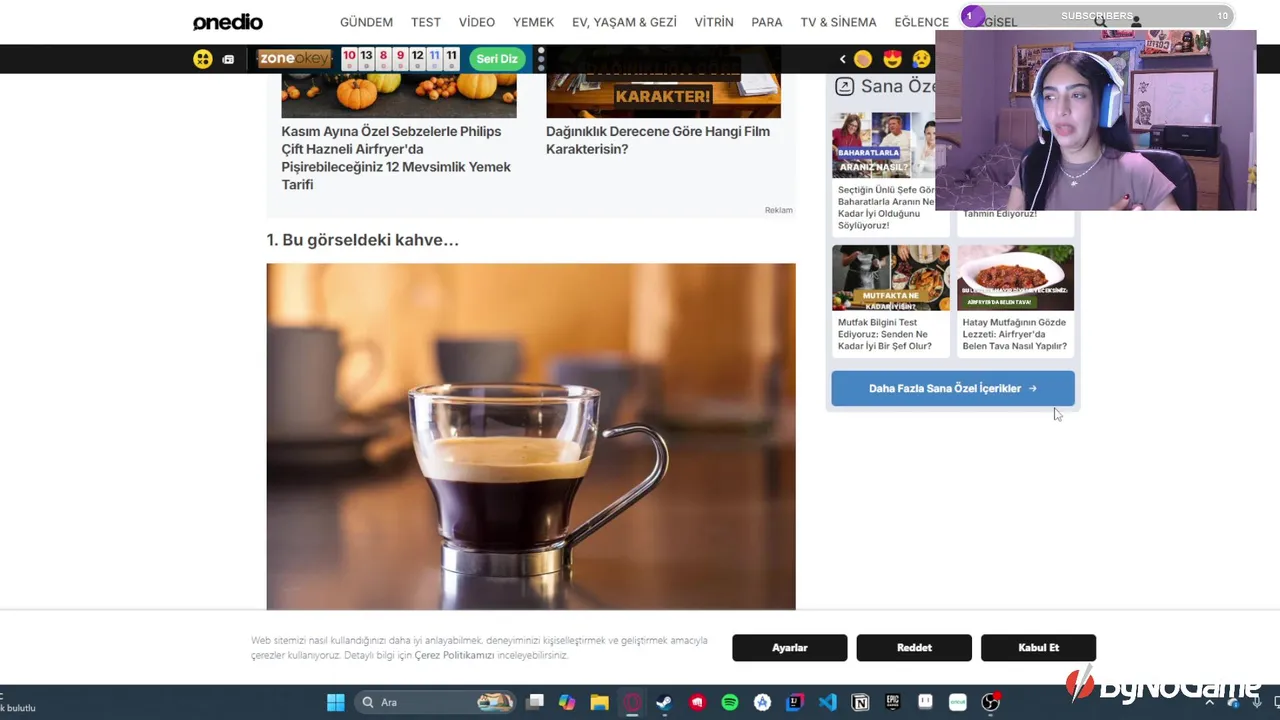Open Spotify from taskbar
Image resolution: width=1280 pixels, height=720 pixels.
coord(730,702)
